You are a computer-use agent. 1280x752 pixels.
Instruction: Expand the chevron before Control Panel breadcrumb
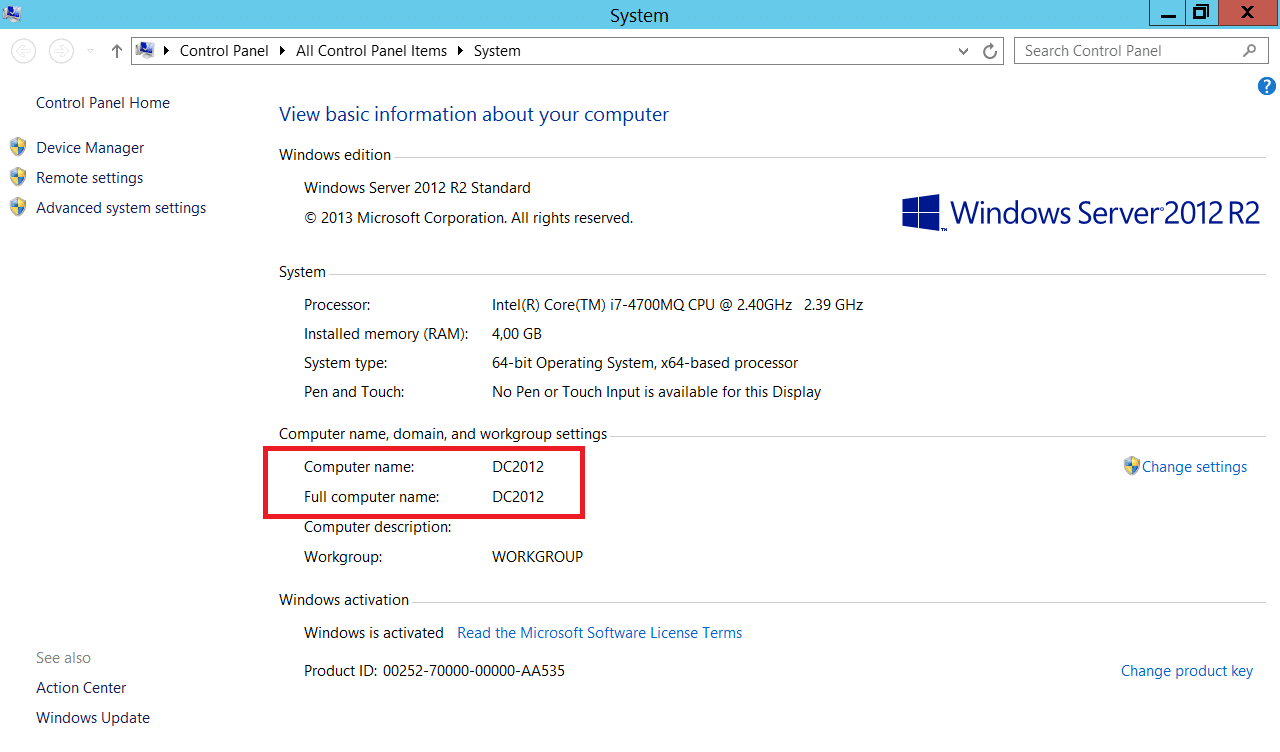click(166, 51)
